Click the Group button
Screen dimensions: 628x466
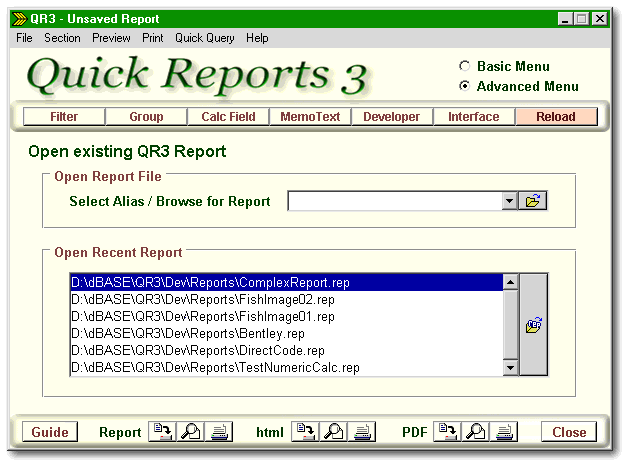(146, 116)
